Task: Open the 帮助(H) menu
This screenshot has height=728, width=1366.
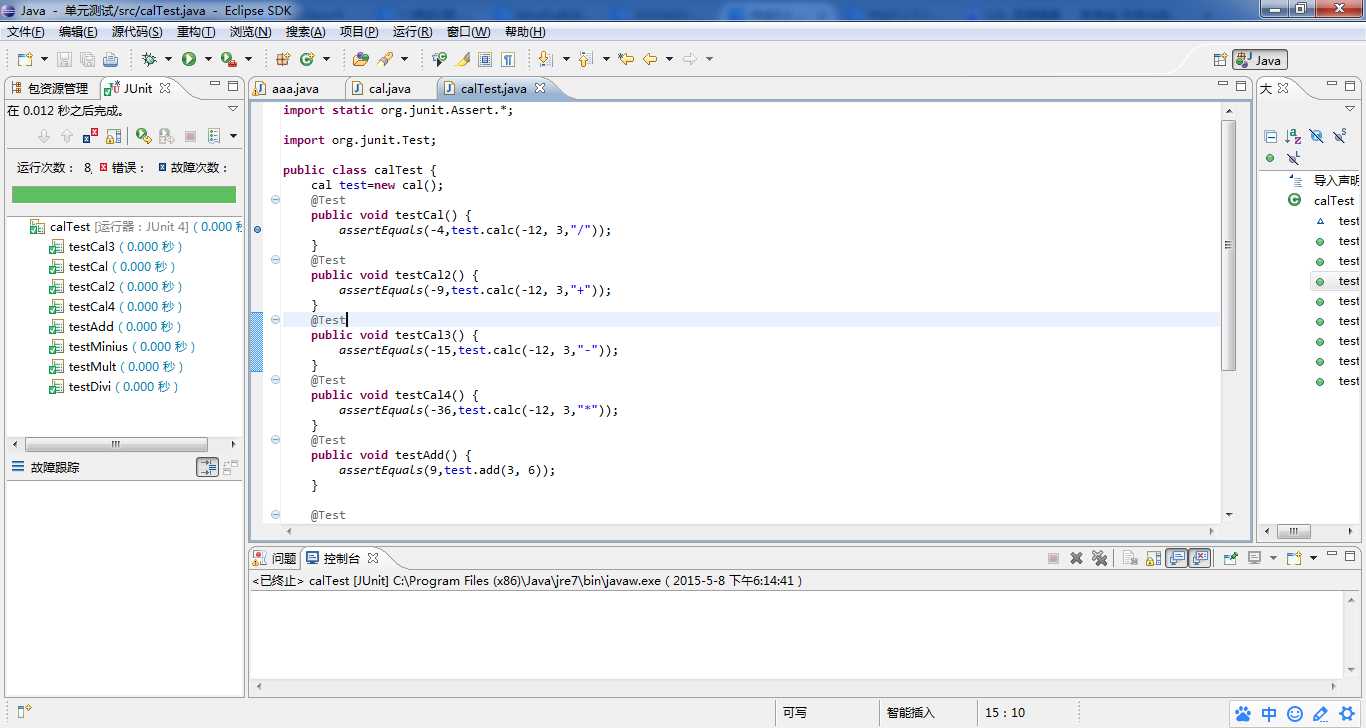Action: tap(526, 32)
